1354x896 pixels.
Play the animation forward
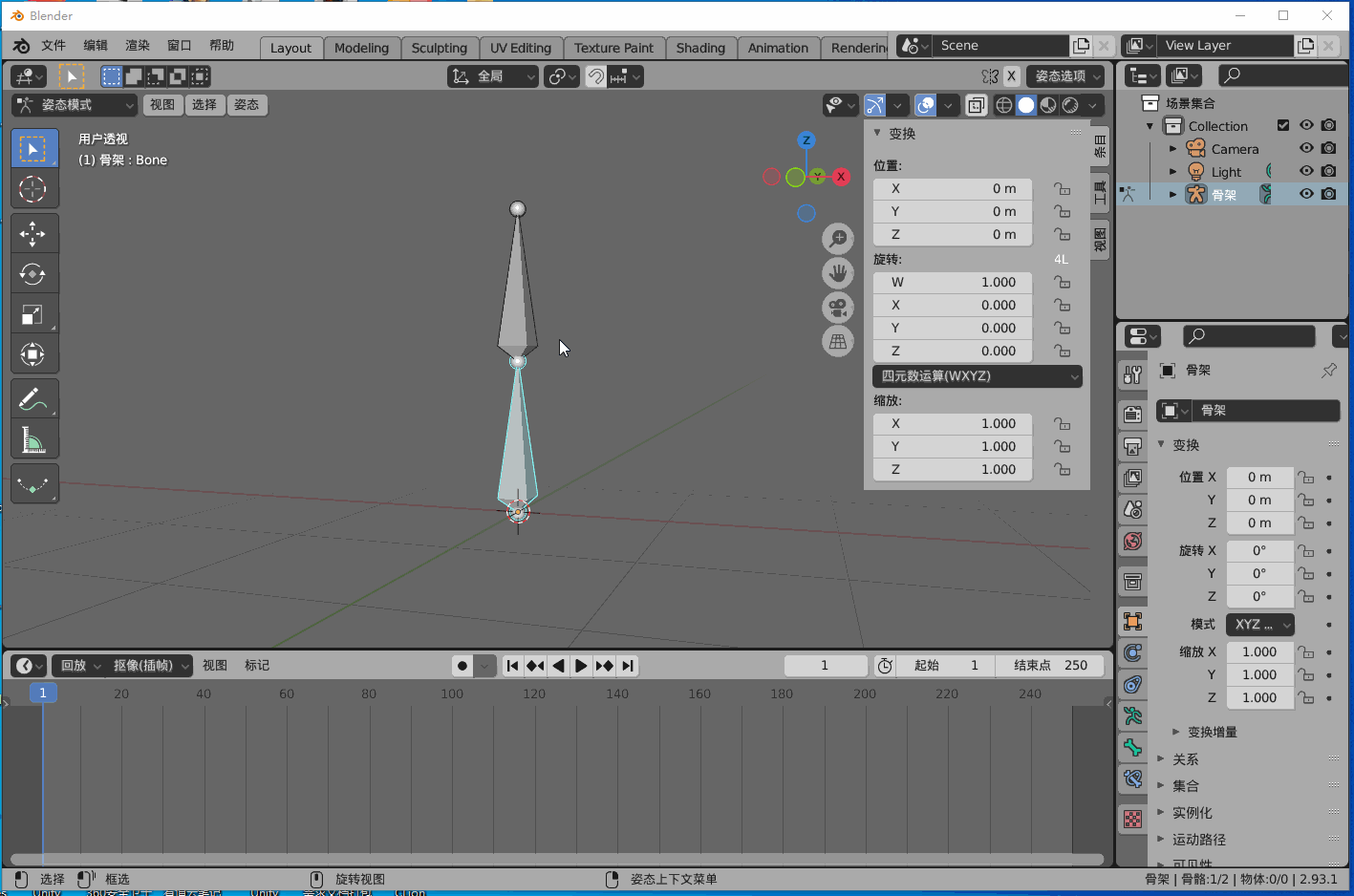(581, 666)
